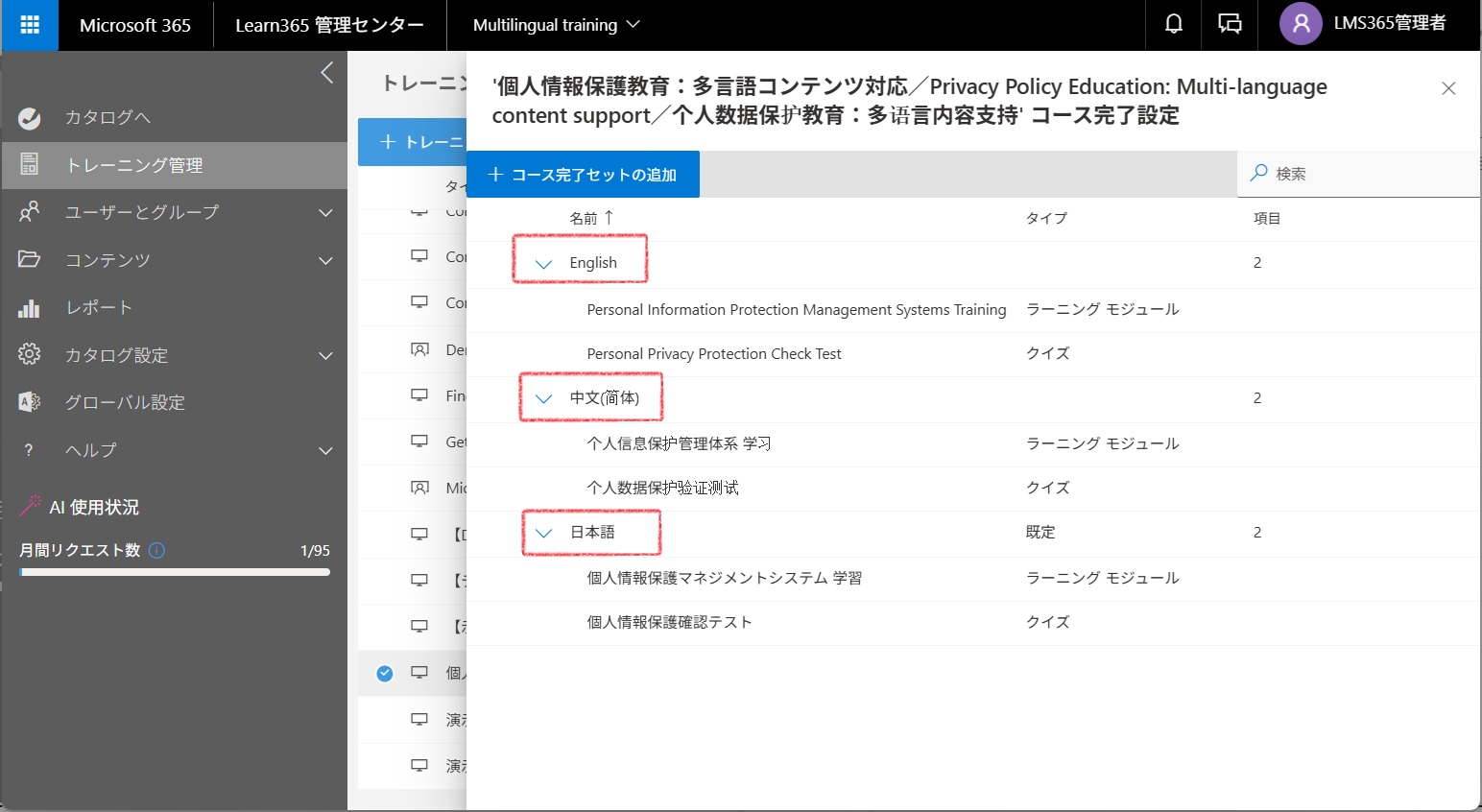Viewport: 1482px width, 812px height.
Task: Open the notifications bell
Action: (x=1173, y=24)
